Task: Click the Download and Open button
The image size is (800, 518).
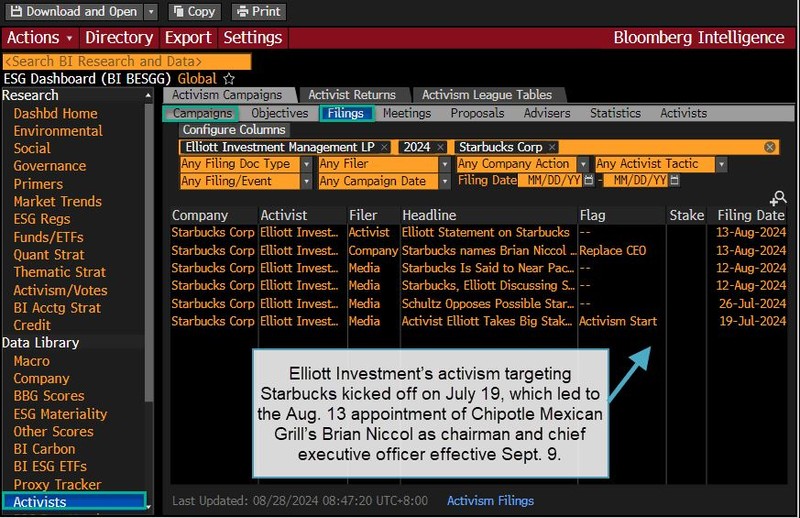Action: coord(74,11)
